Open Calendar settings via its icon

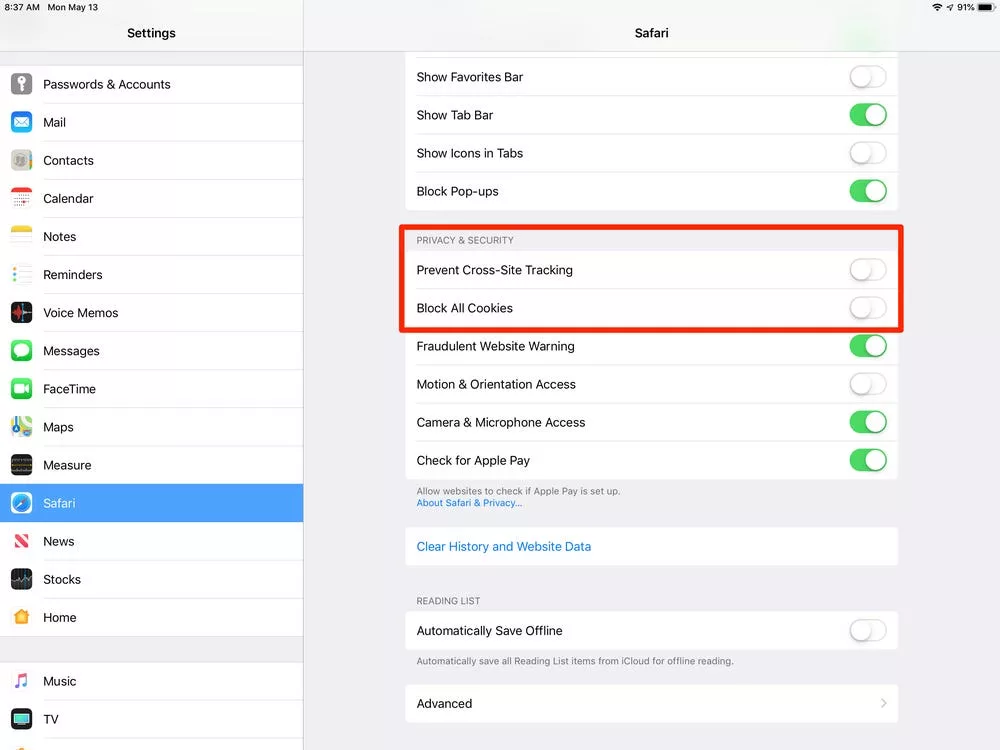tap(20, 198)
